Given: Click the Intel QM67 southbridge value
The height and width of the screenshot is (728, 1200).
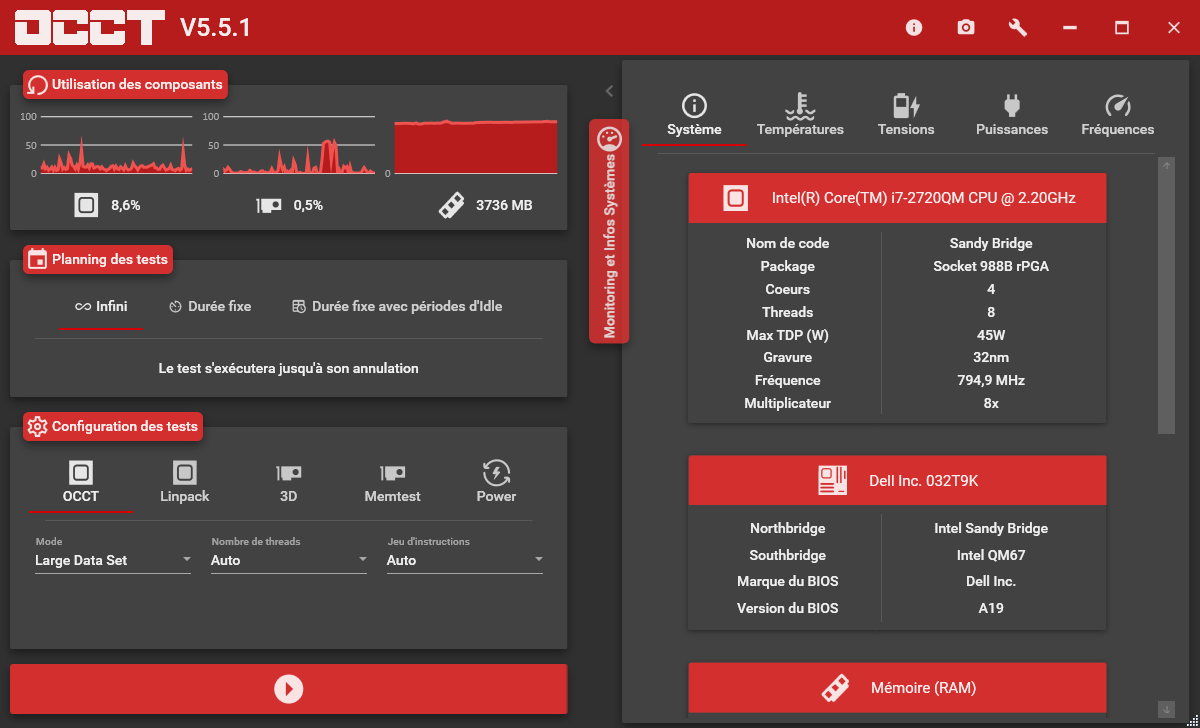Looking at the screenshot, I should pyautogui.click(x=991, y=555).
